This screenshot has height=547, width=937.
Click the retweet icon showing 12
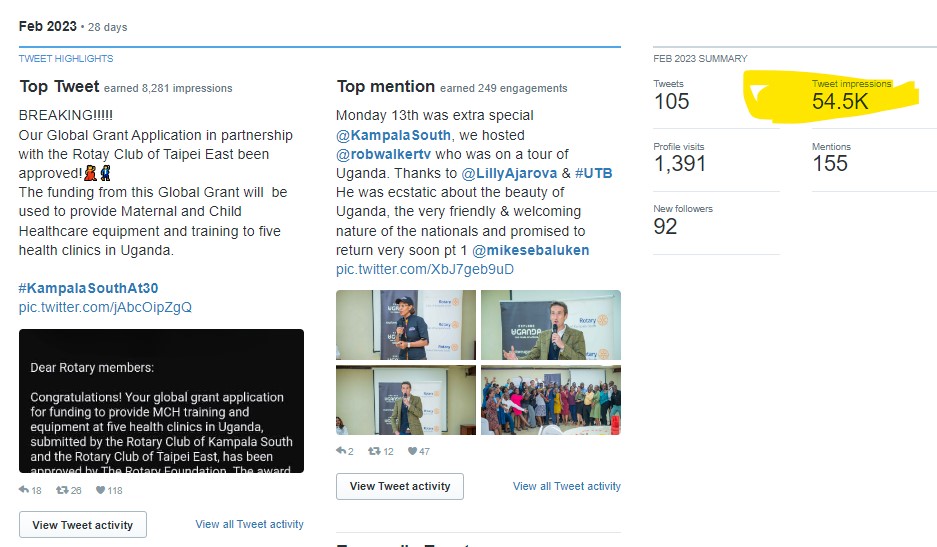click(374, 451)
